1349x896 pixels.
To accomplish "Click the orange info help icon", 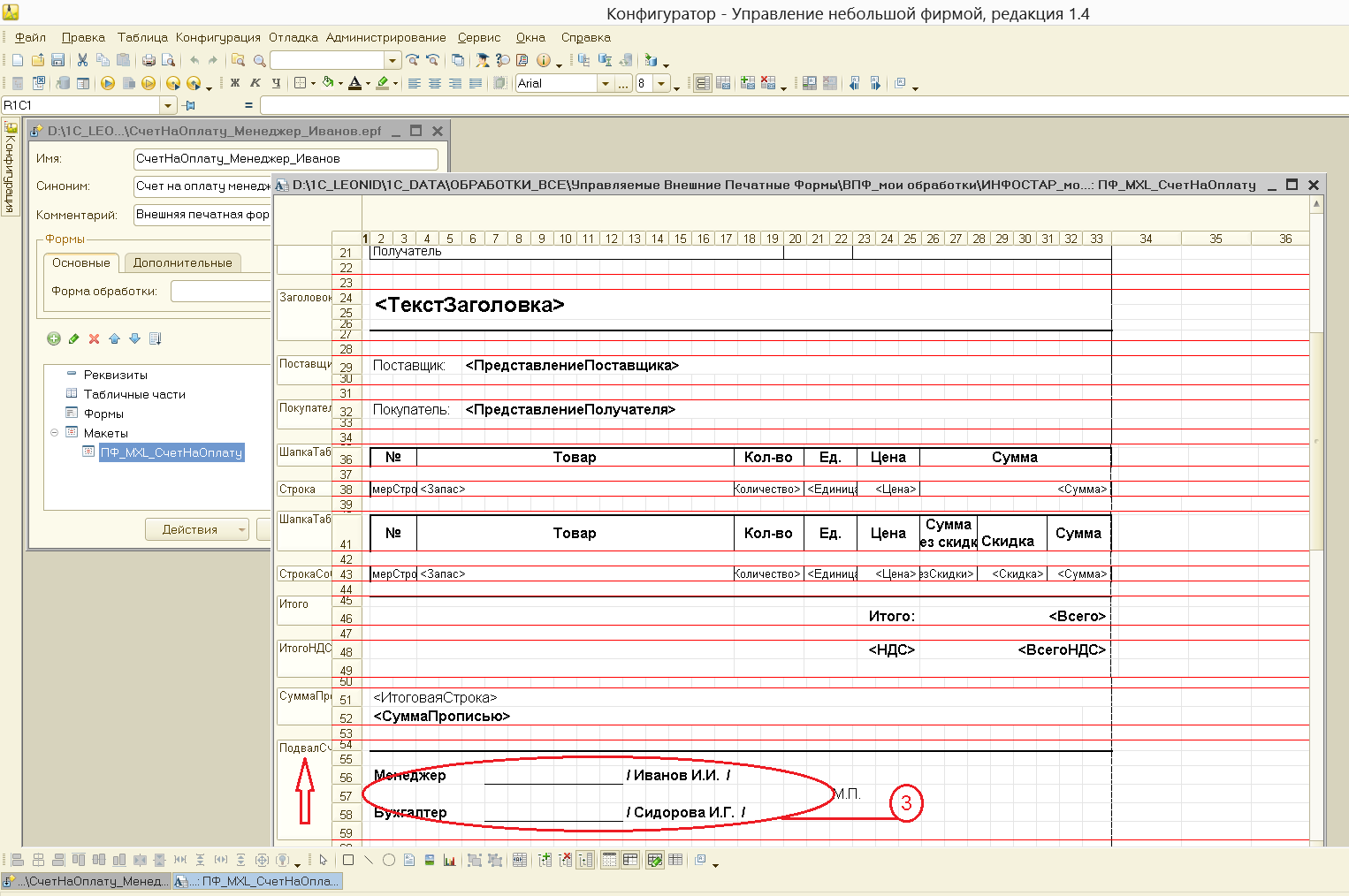I will [x=543, y=60].
